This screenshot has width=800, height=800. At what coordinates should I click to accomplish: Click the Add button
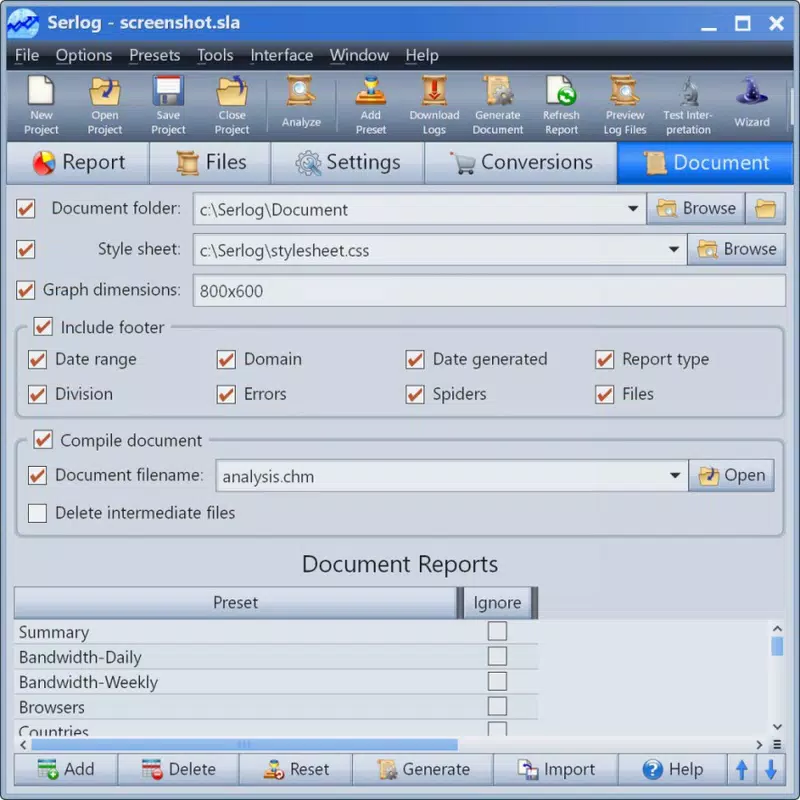tap(66, 769)
